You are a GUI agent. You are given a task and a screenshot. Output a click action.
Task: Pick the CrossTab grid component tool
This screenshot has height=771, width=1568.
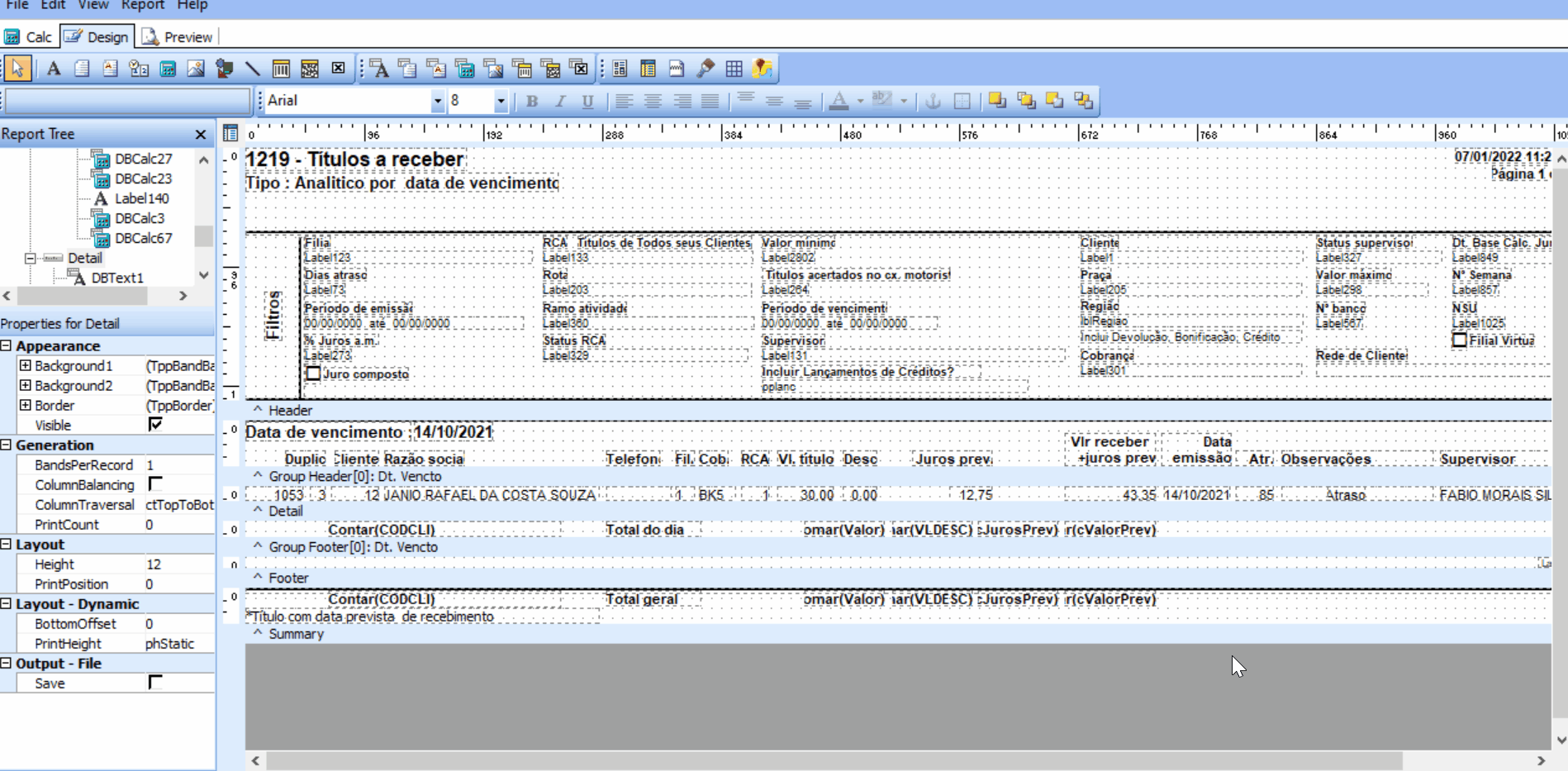pyautogui.click(x=734, y=69)
